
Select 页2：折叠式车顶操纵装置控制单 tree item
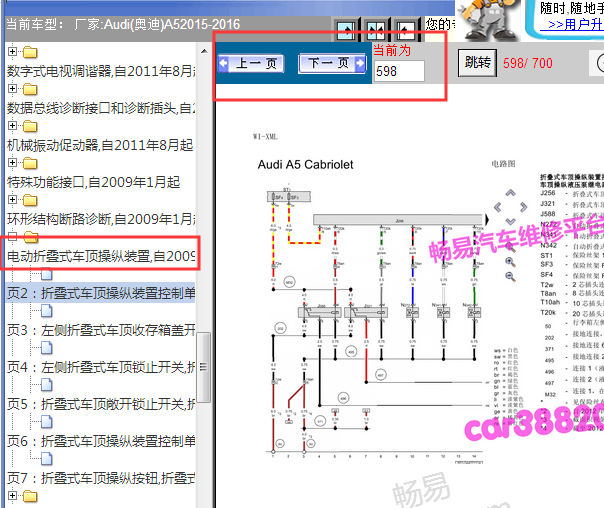coord(101,293)
